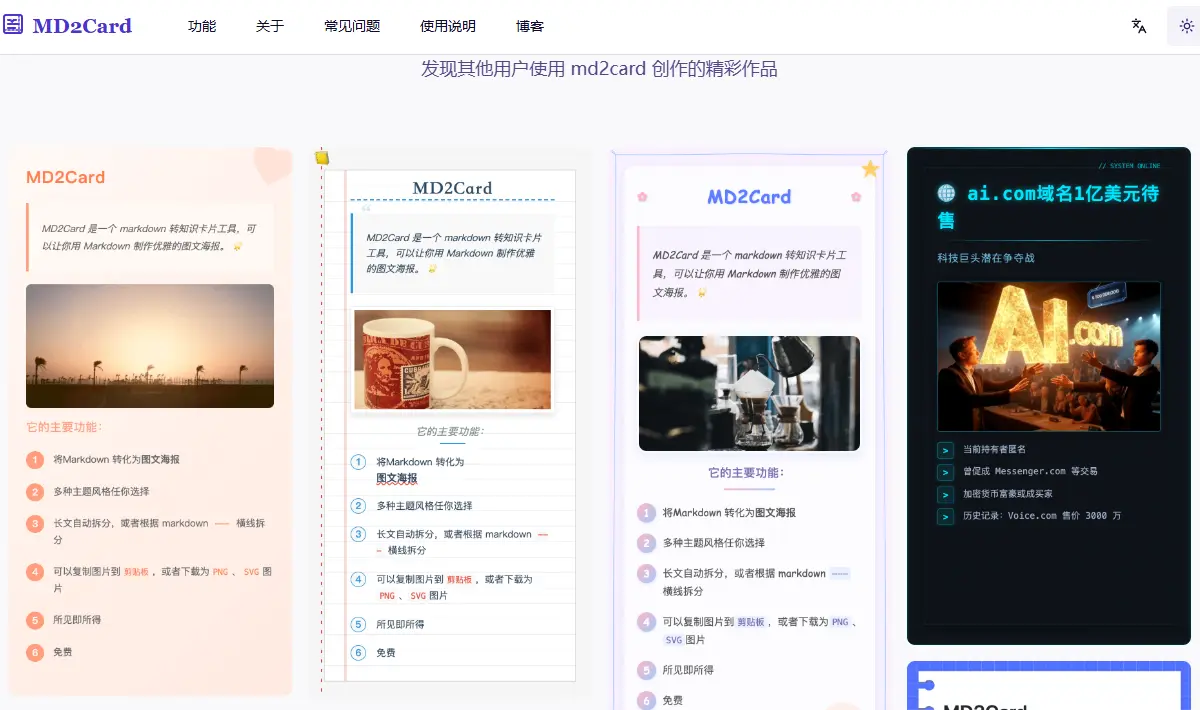This screenshot has width=1200, height=710.
Task: Click the PNG tag in the orange card
Action: click(220, 572)
